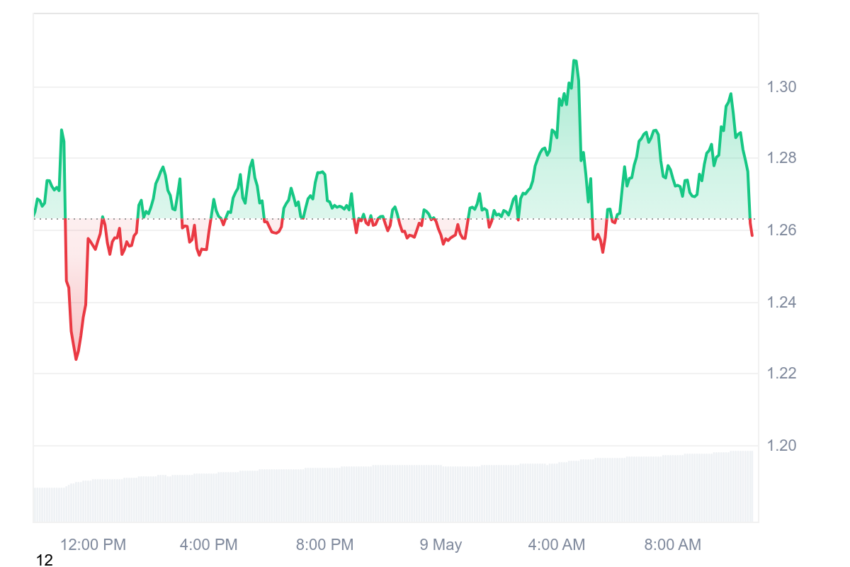Click the final red segment ending the line
The height and width of the screenshot is (567, 850).
[x=751, y=228]
